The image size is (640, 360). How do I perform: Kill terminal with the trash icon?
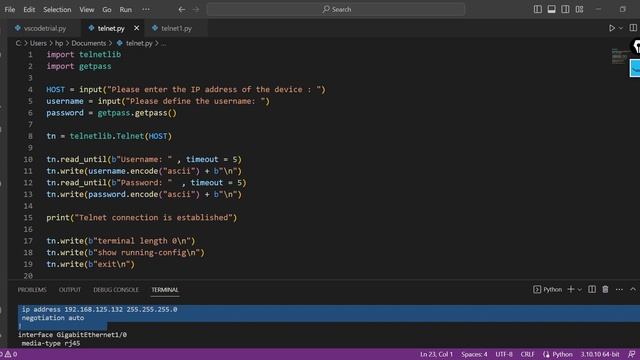[605, 289]
